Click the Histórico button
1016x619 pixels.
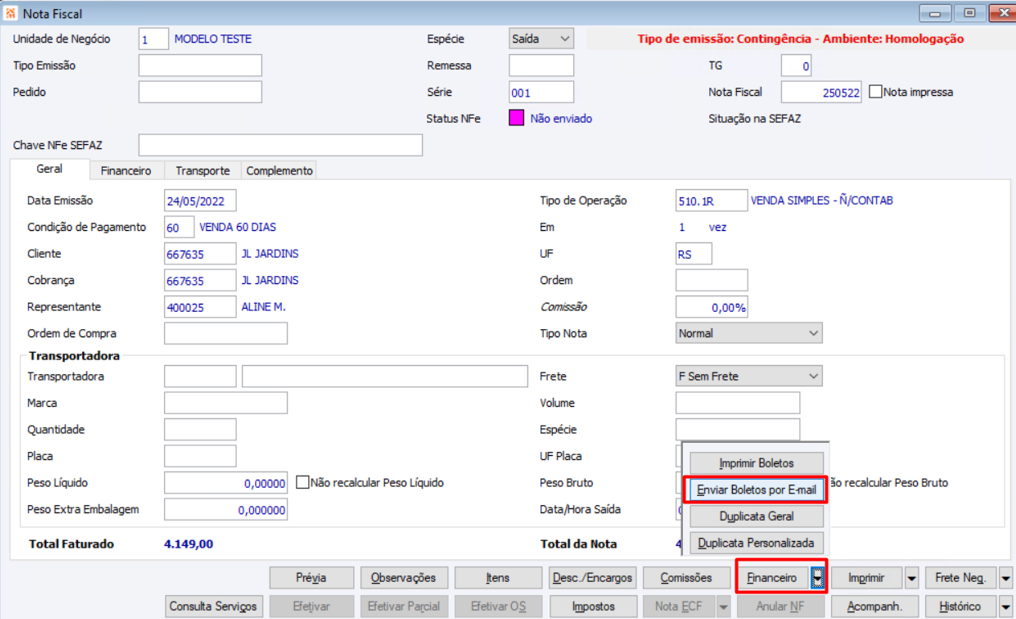click(960, 606)
